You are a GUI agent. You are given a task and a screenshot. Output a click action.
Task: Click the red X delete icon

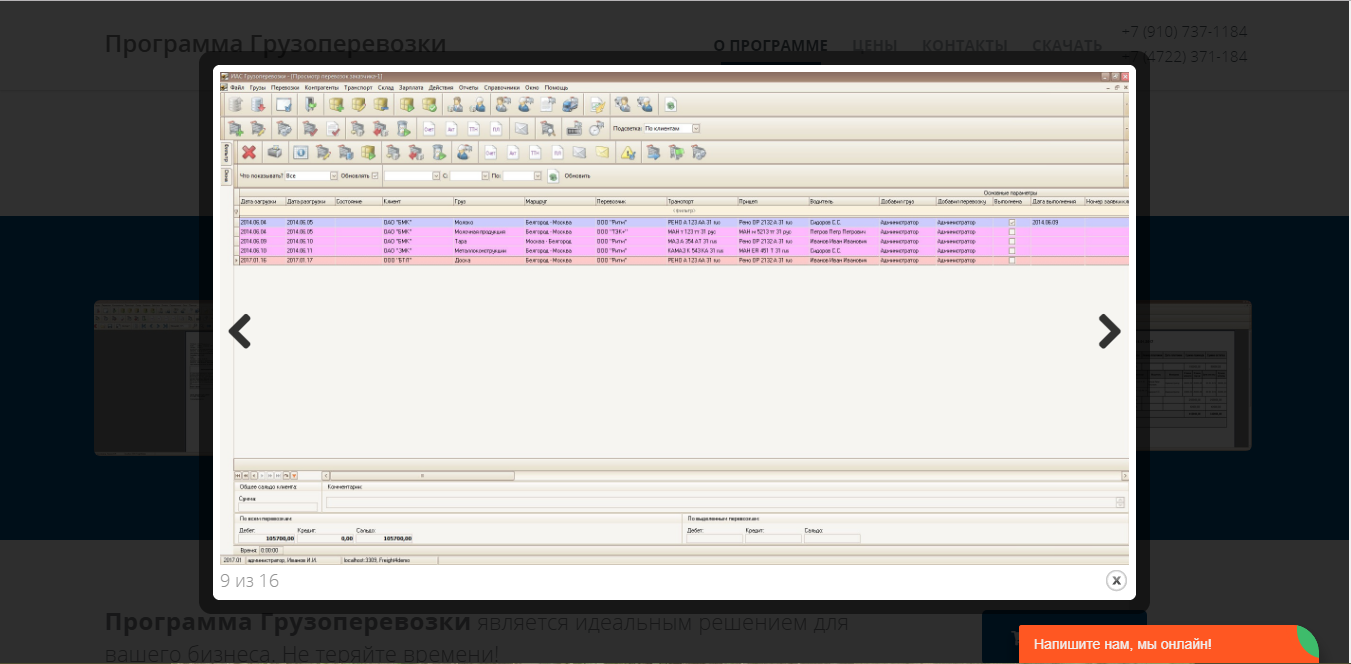249,152
